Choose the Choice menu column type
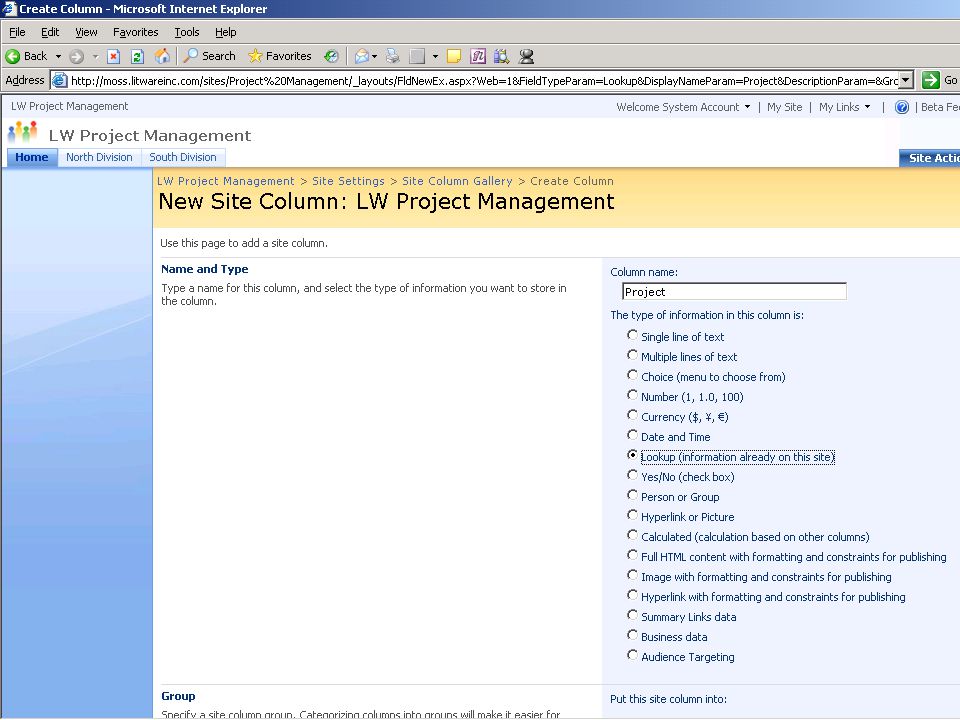 tap(632, 375)
